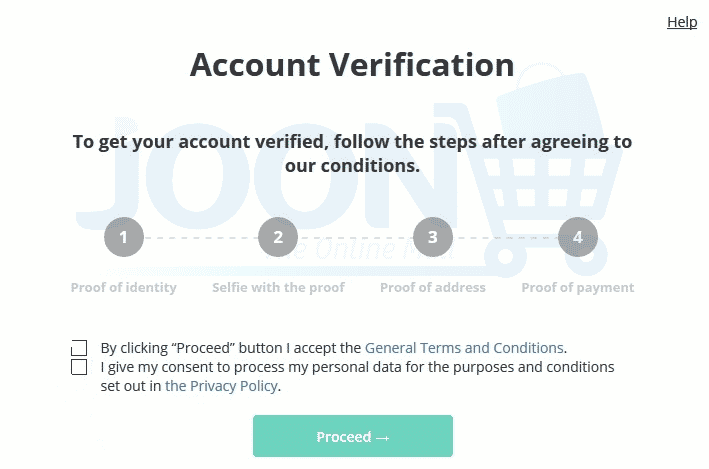
Task: Select step 3 circle icon
Action: pyautogui.click(x=433, y=237)
